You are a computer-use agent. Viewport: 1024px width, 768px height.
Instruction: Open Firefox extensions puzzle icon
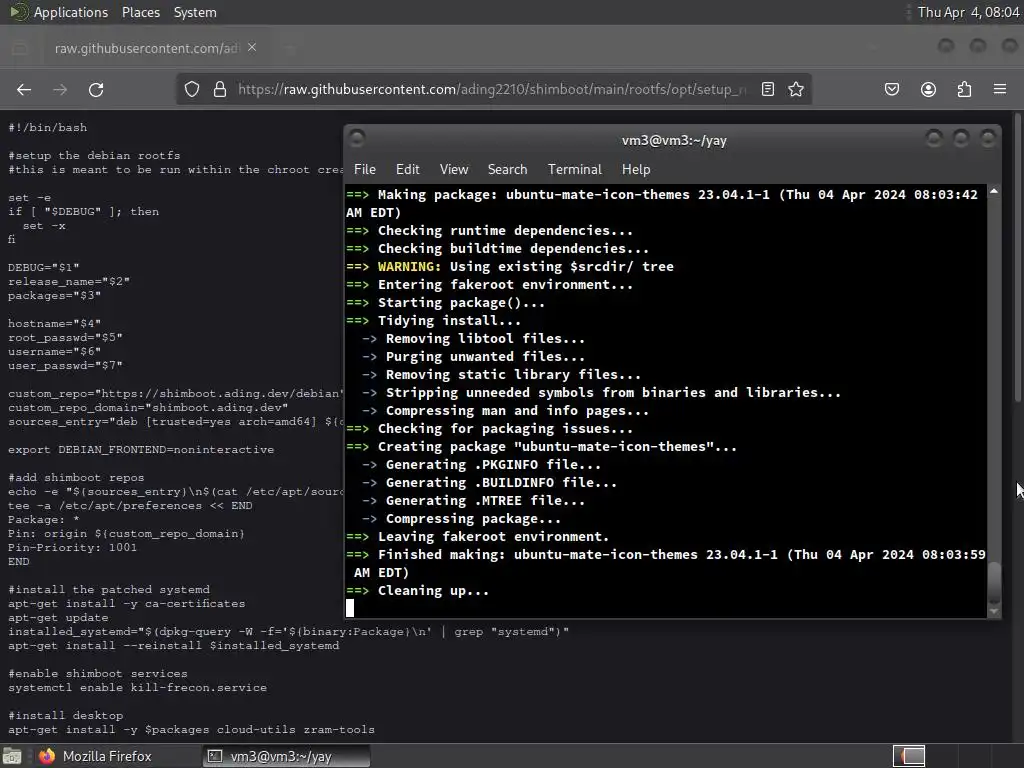click(x=964, y=89)
